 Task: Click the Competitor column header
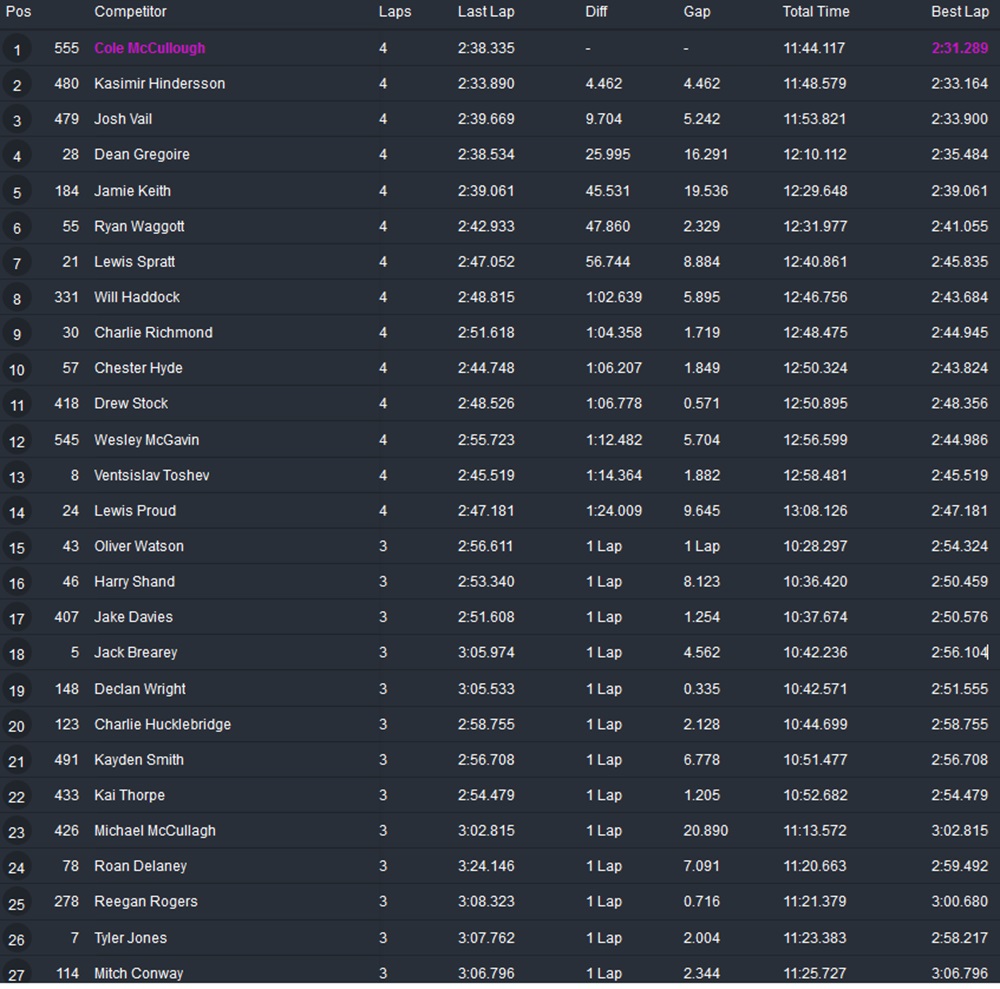click(130, 12)
